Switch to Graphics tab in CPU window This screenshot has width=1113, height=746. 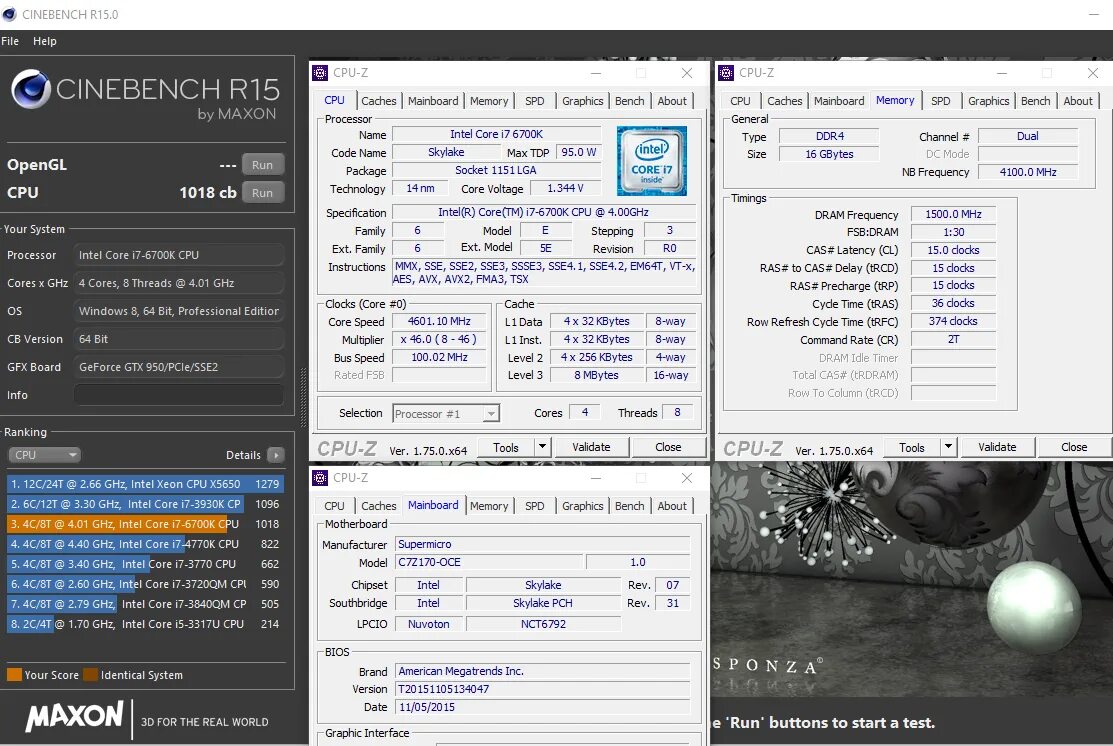583,101
